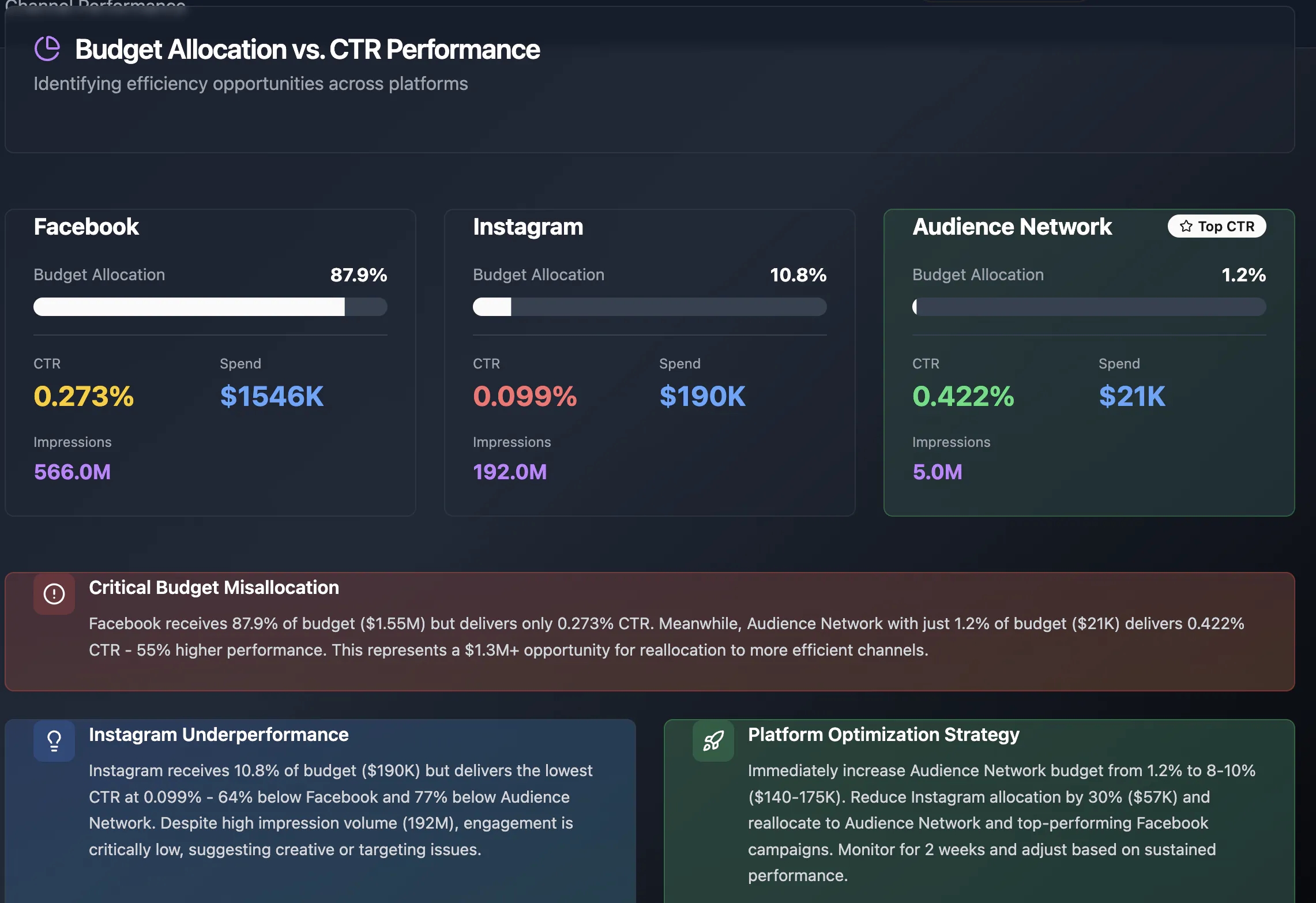The width and height of the screenshot is (1316, 903).
Task: Click the $1546K spend figure
Action: [x=272, y=396]
